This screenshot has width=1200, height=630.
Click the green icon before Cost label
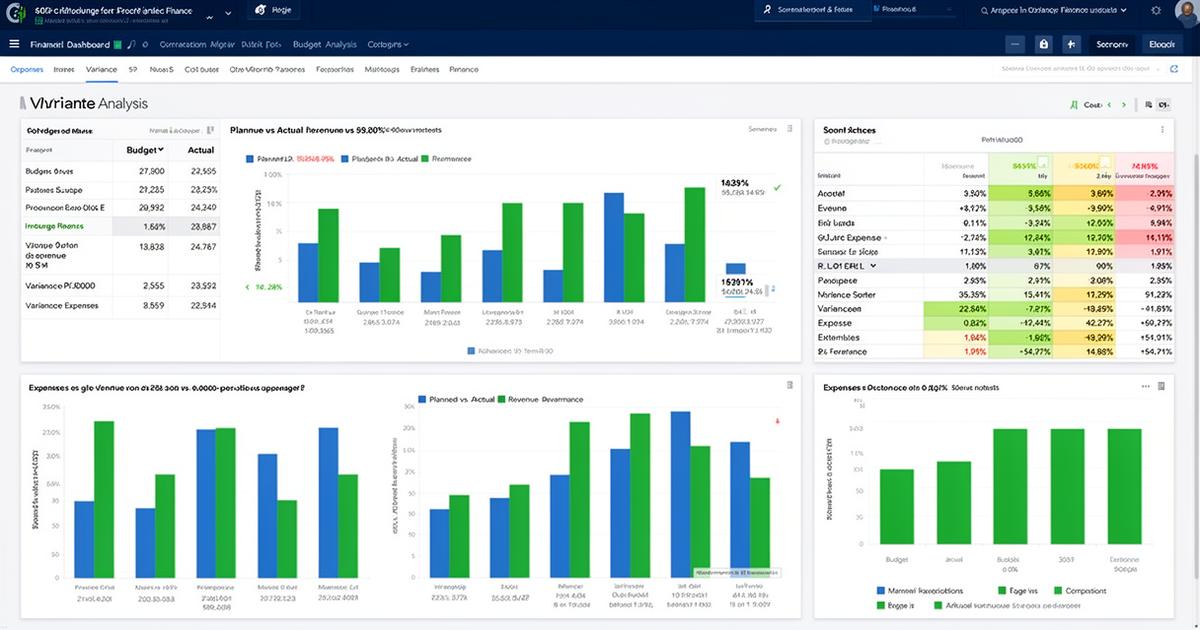(1074, 104)
